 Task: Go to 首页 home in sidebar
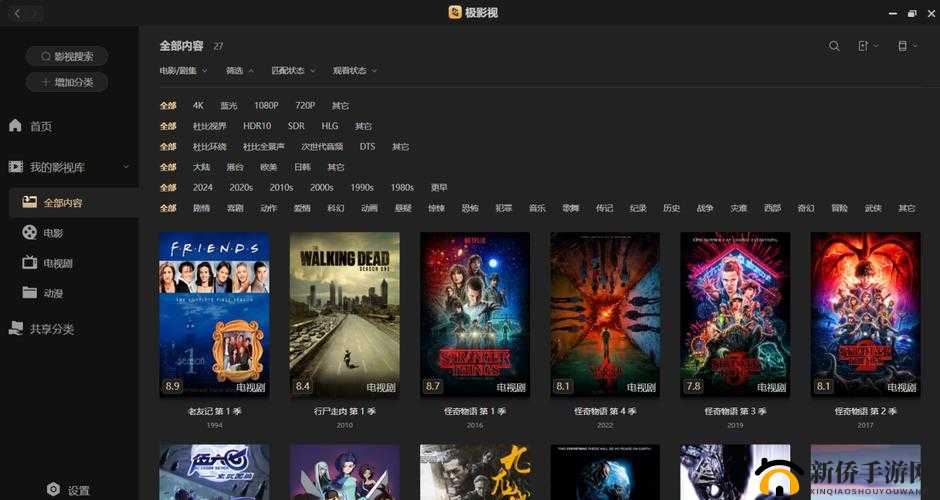click(31, 126)
